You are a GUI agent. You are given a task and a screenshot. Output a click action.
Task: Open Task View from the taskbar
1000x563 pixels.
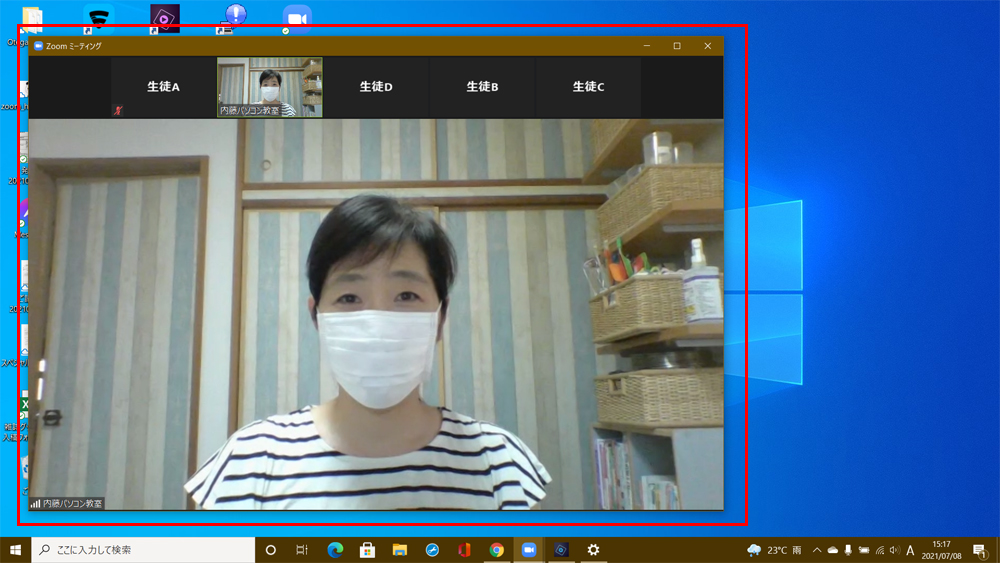coord(302,550)
